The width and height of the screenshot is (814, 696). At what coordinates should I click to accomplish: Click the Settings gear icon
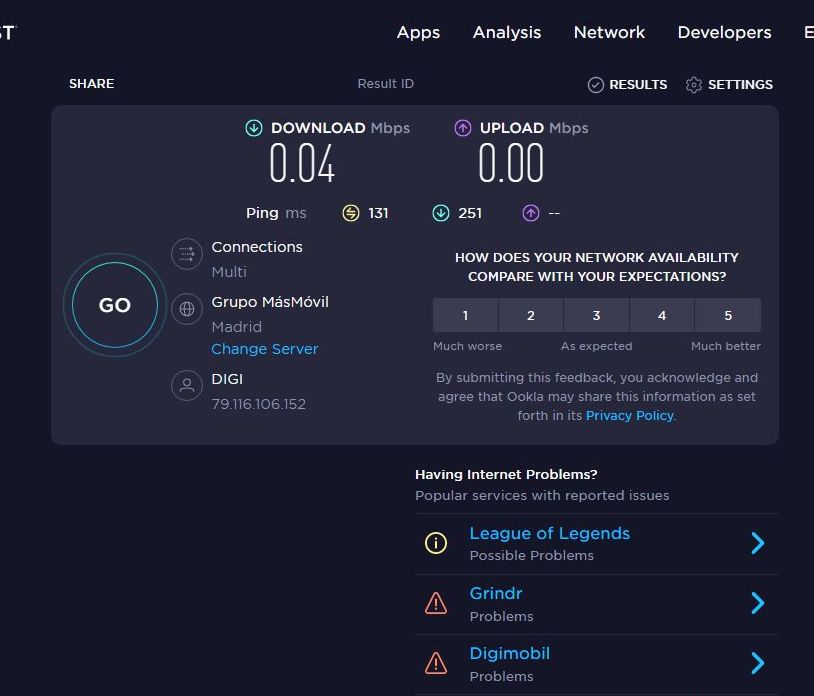coord(694,85)
